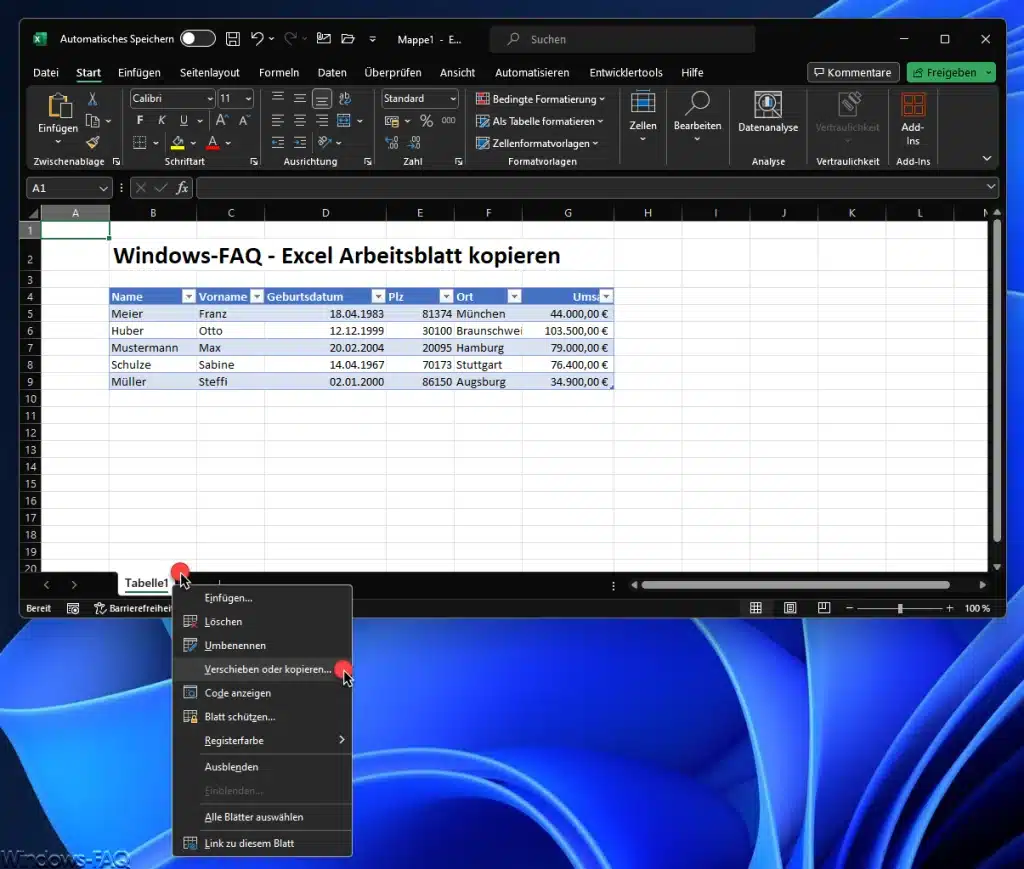Open the Datenanalyse tool
Image resolution: width=1024 pixels, height=869 pixels.
768,113
